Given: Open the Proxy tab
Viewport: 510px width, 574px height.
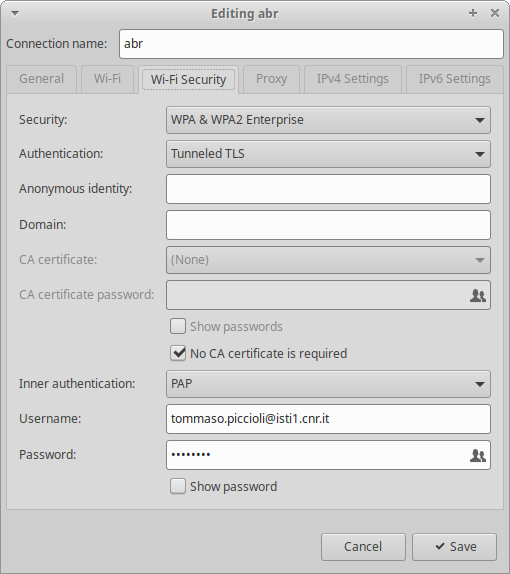Looking at the screenshot, I should [x=271, y=79].
